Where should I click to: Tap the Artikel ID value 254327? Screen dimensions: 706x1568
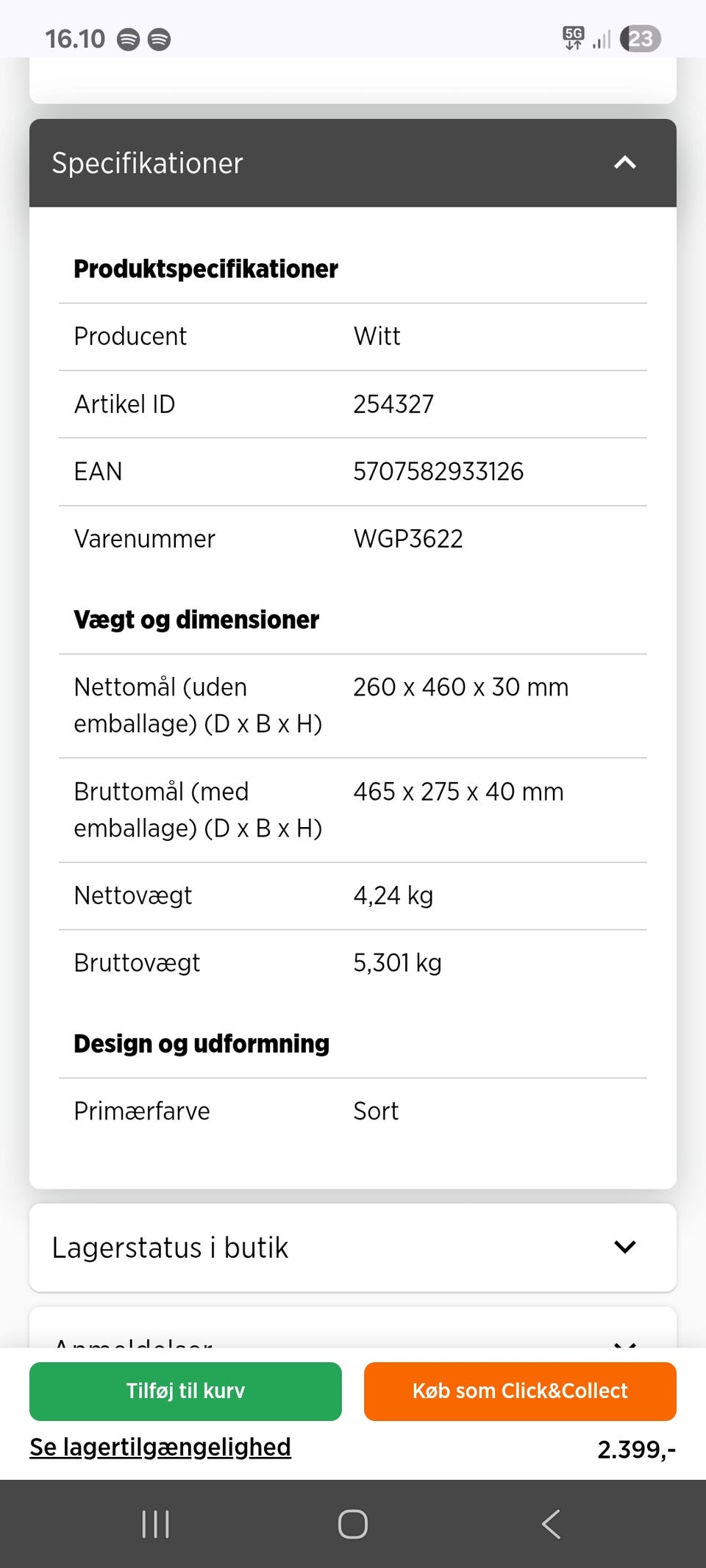point(393,404)
